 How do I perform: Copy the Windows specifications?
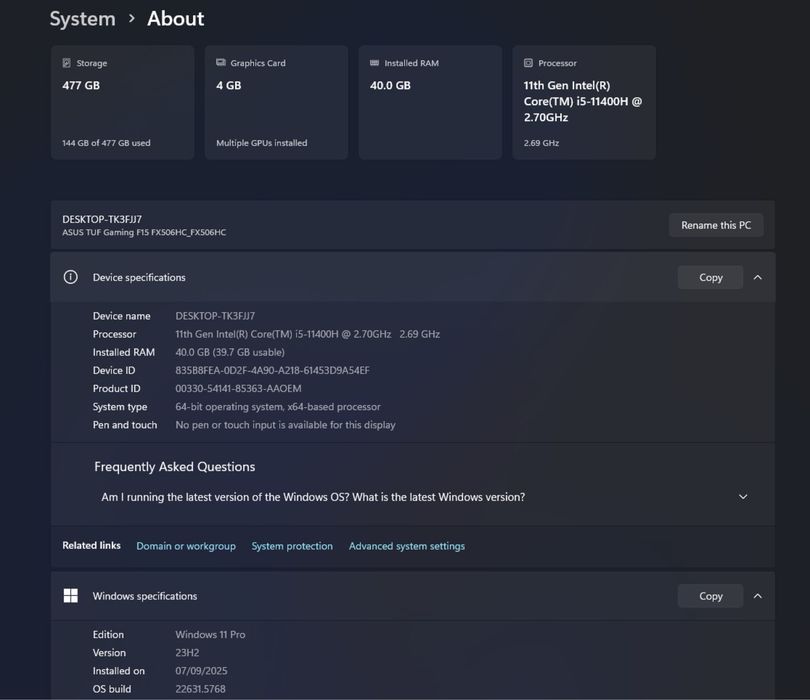coord(710,596)
